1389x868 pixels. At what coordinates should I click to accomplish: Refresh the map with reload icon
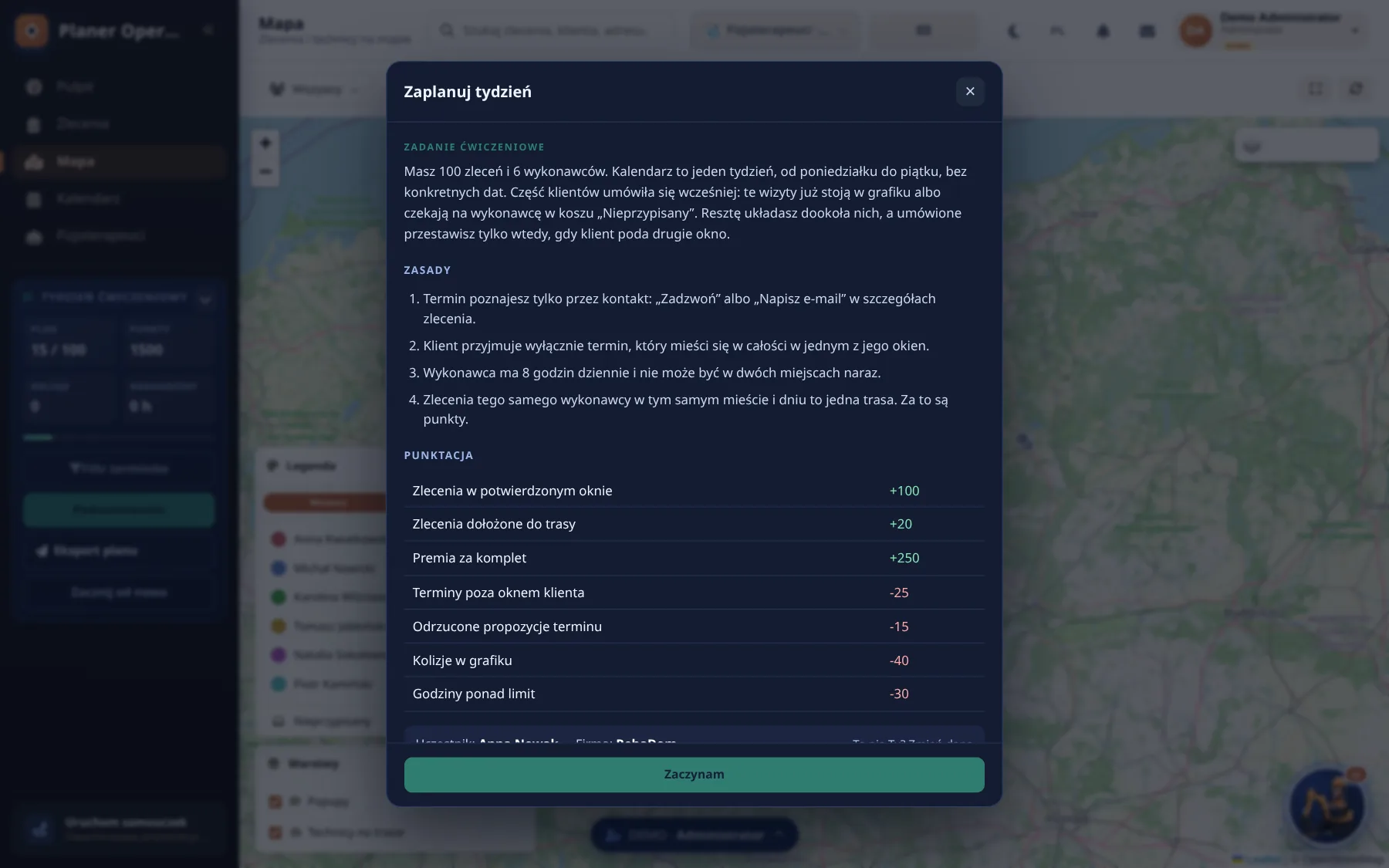1356,89
